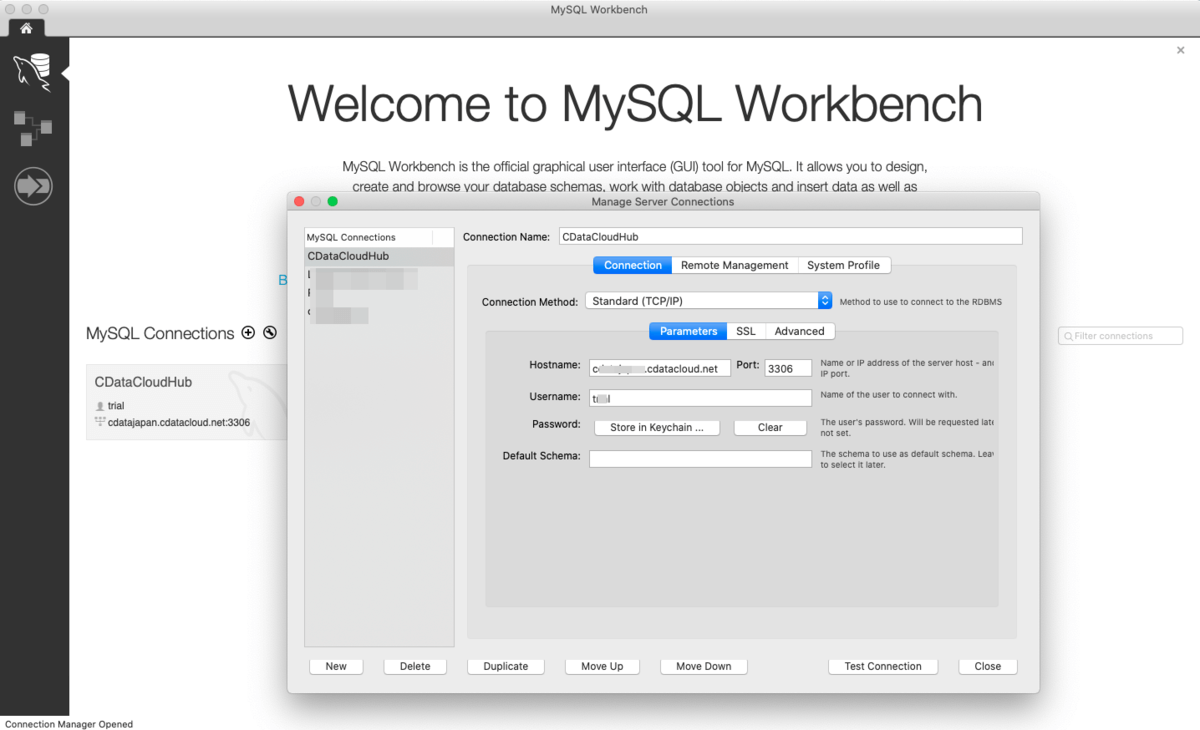
Task: Open the Migration sidebar arrow icon
Action: pos(33,186)
